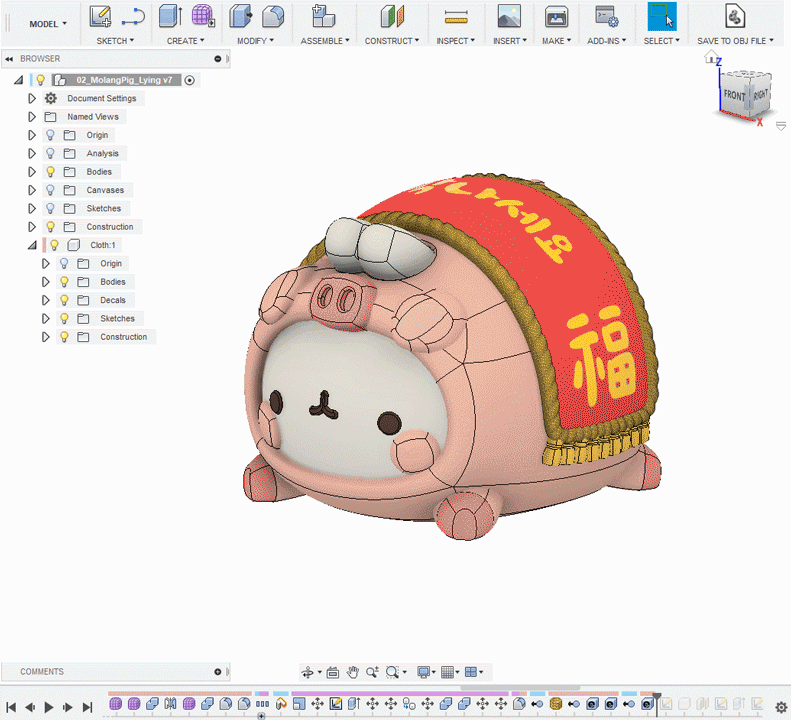Select the Mirror feature in the timeline

(171, 703)
